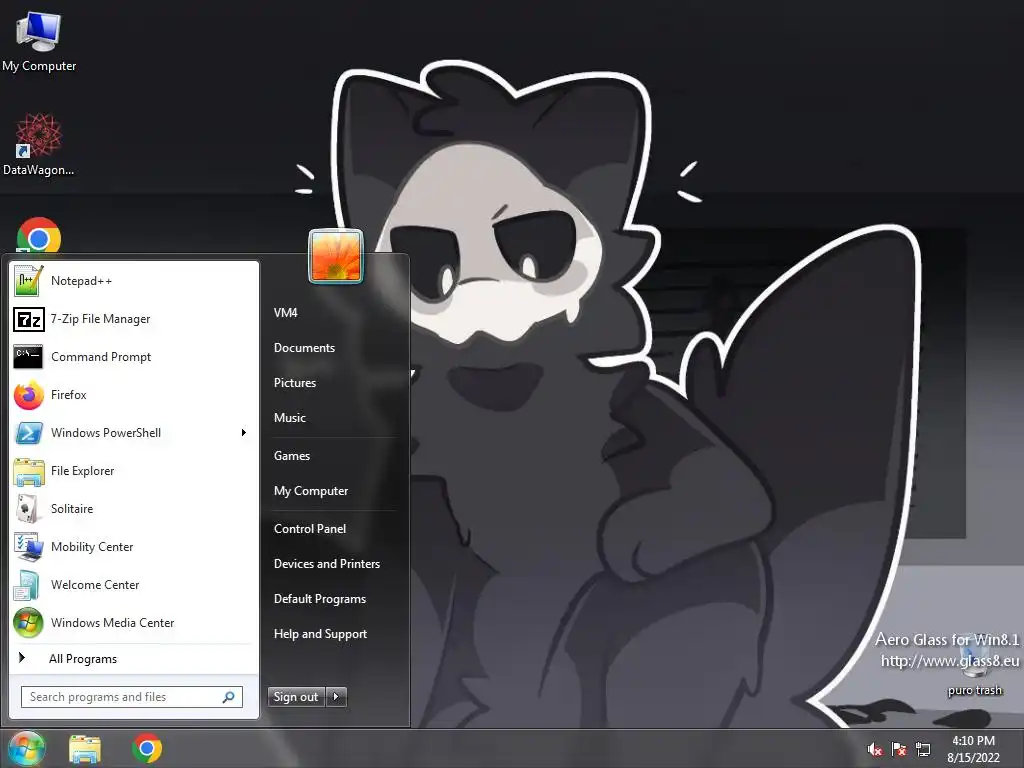Open the File Explorer icon in Start menu
Viewport: 1024px width, 768px height.
[28, 471]
